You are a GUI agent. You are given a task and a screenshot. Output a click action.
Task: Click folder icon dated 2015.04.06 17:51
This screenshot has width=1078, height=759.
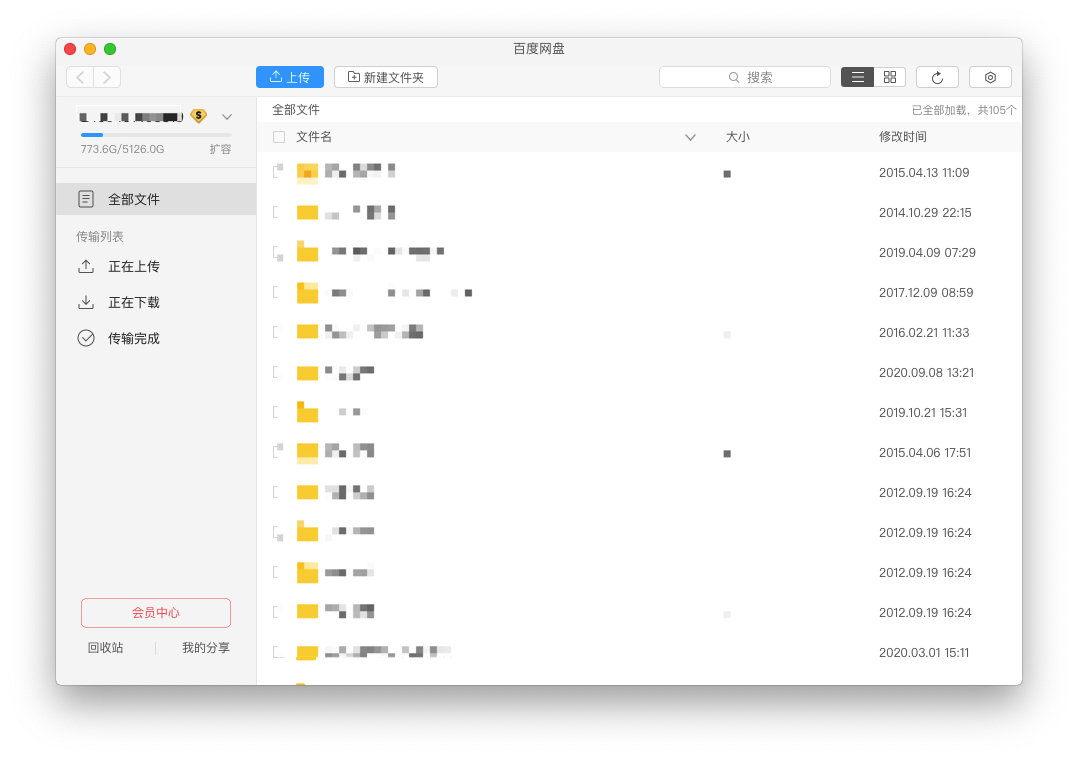coord(307,452)
